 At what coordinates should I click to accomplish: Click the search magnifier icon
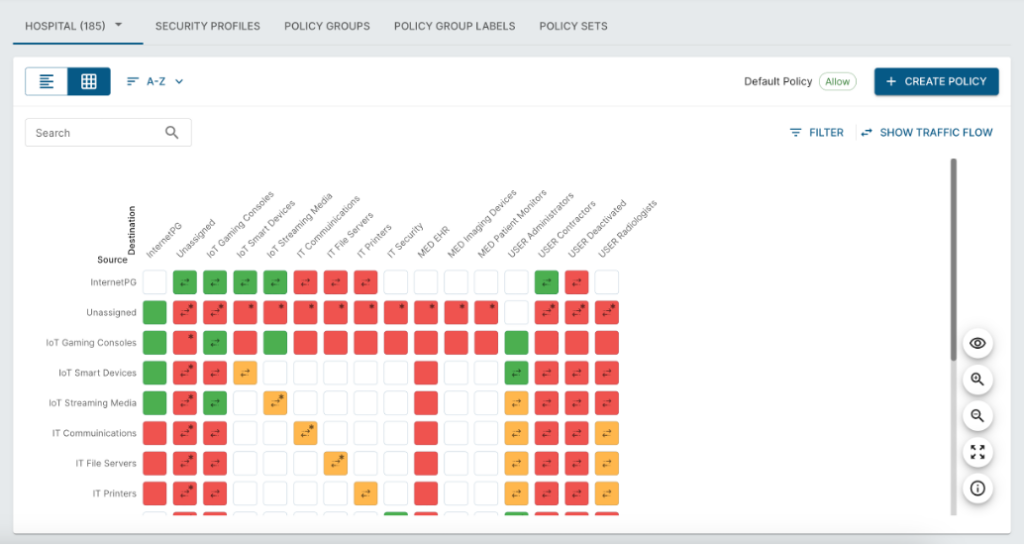point(172,132)
